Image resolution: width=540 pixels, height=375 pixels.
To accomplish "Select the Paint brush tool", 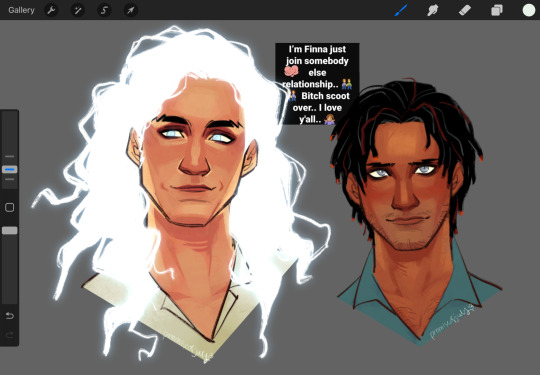I will [401, 10].
